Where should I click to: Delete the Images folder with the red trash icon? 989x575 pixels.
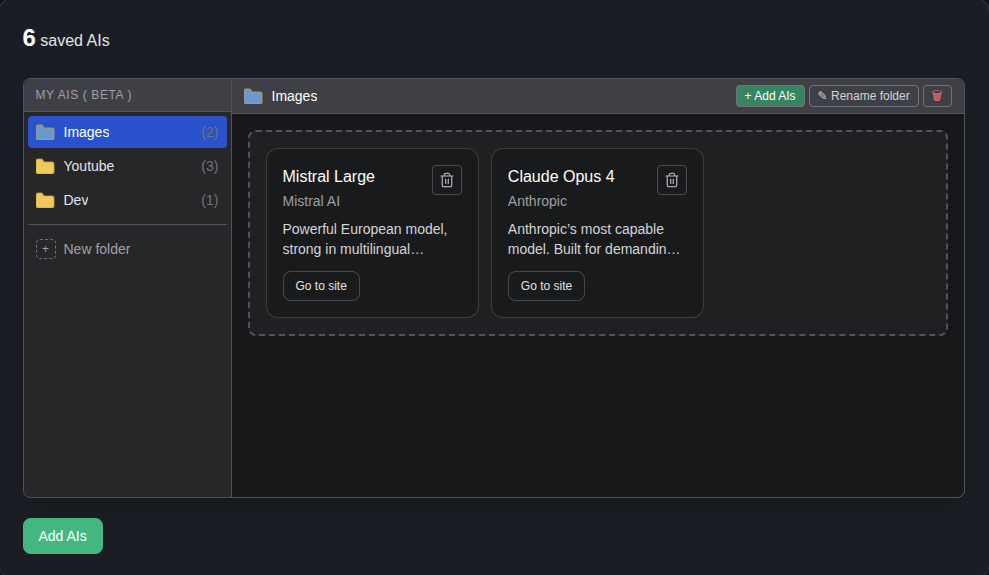937,96
